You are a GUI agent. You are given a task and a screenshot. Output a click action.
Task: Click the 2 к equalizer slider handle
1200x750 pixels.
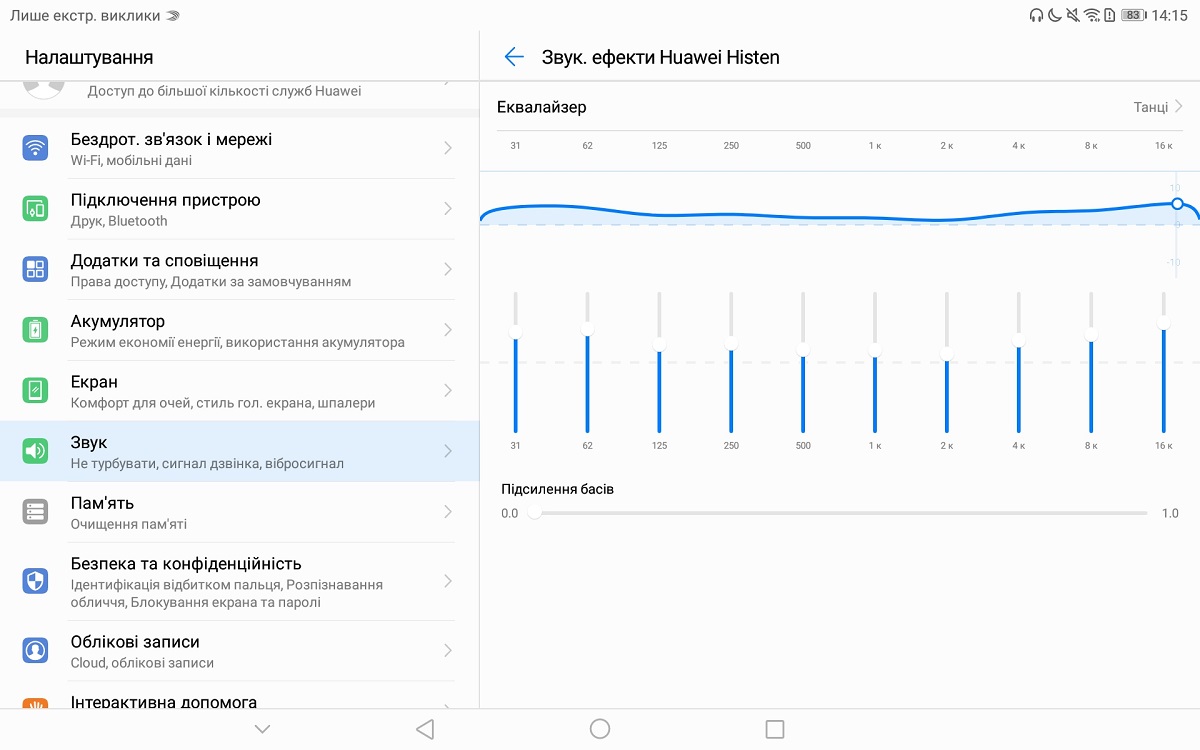(947, 353)
